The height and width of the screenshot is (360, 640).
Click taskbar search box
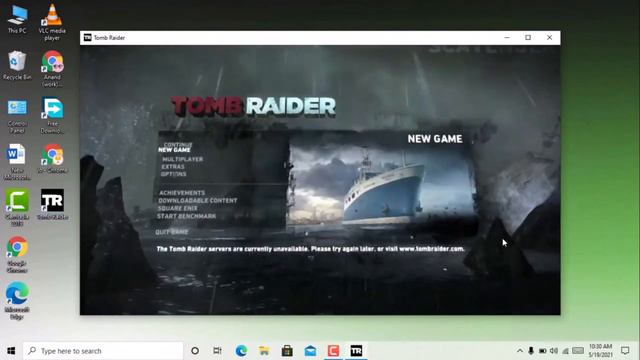pyautogui.click(x=103, y=351)
